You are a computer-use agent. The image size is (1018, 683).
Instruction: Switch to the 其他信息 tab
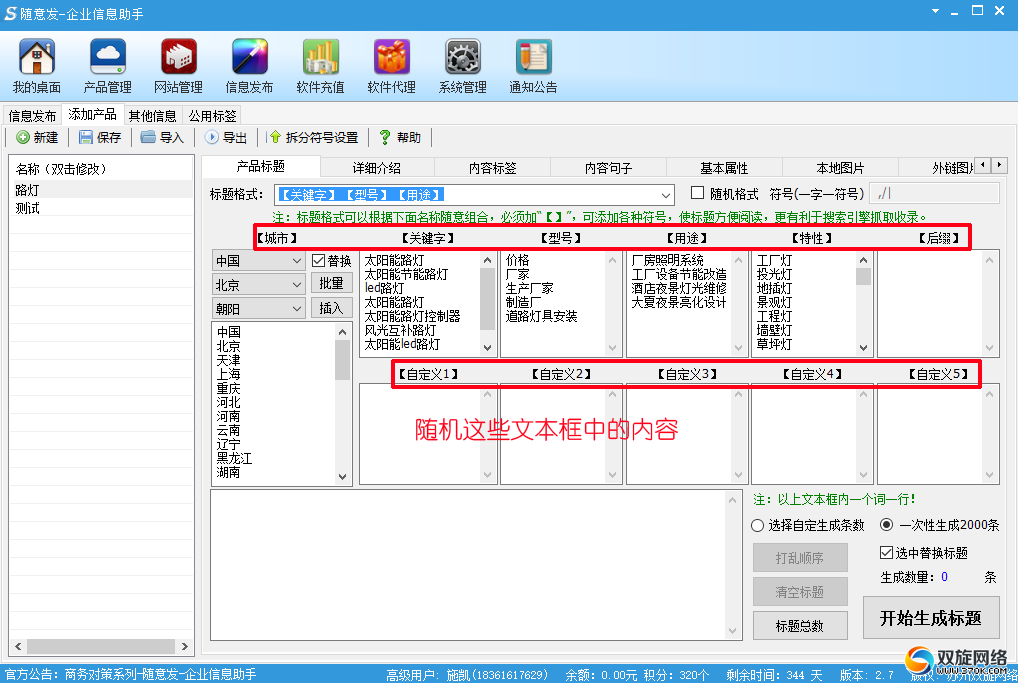(x=153, y=116)
